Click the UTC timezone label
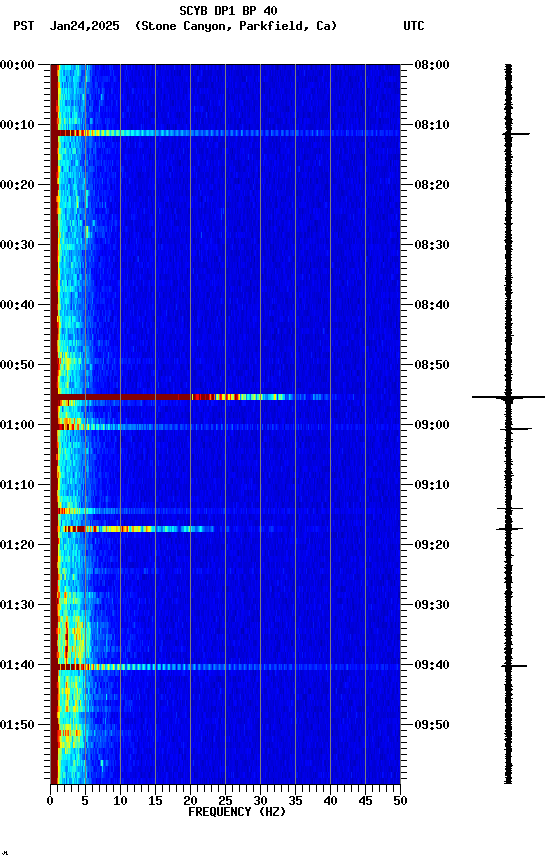552x864 pixels. pos(414,26)
